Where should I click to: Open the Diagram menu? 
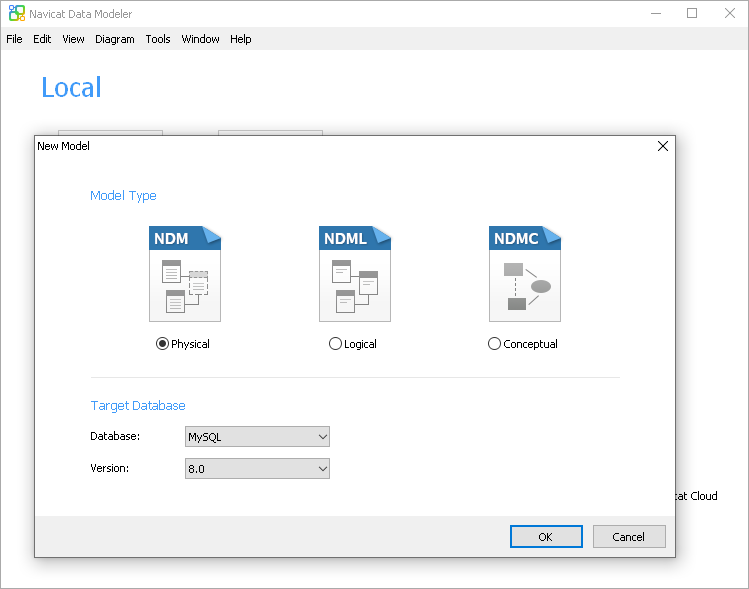(x=115, y=39)
